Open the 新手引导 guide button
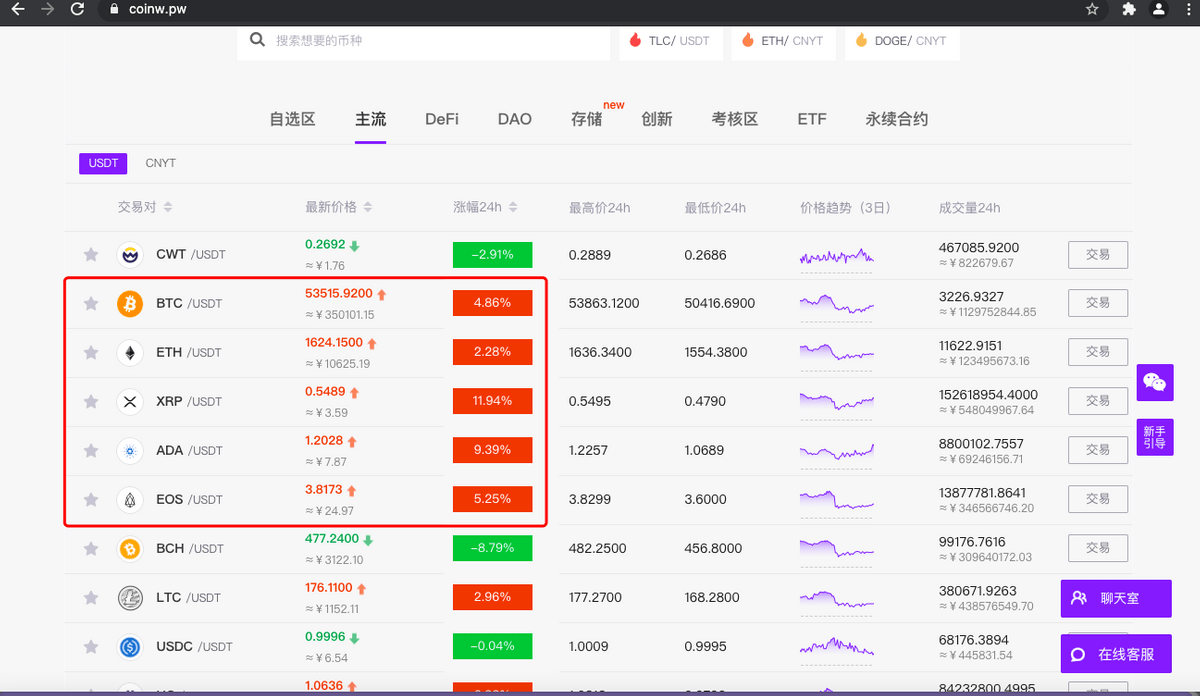Screen dimensions: 1200x696 click(1155, 437)
